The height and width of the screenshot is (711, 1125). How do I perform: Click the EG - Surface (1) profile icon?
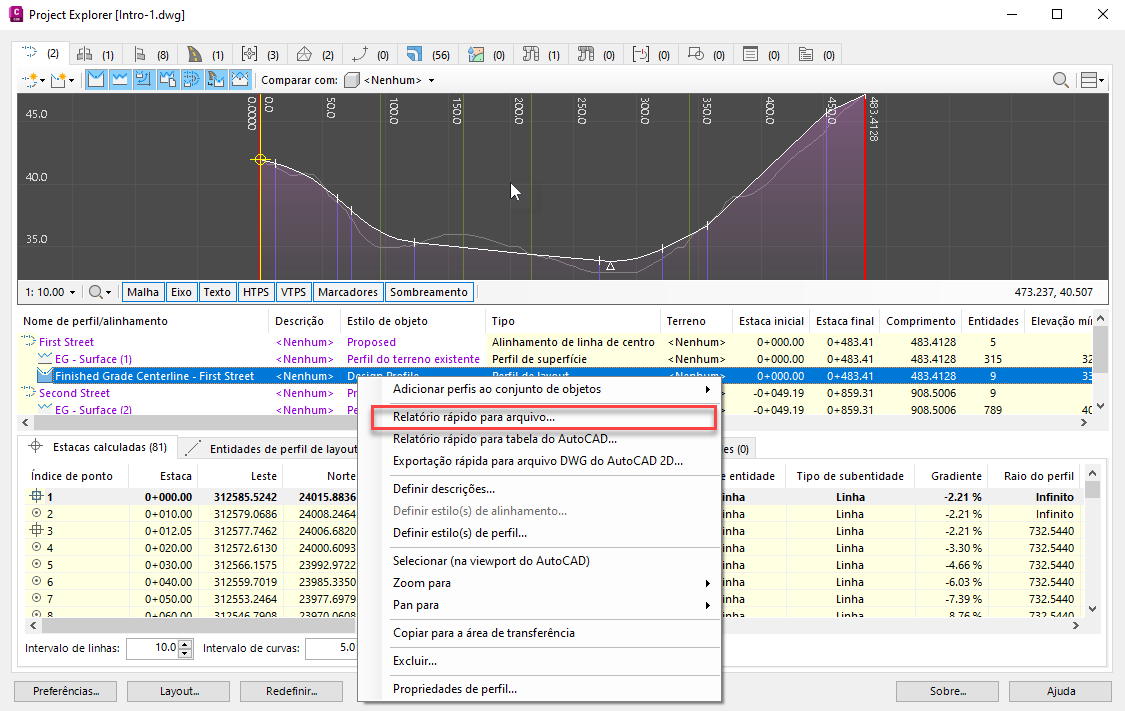[x=45, y=359]
